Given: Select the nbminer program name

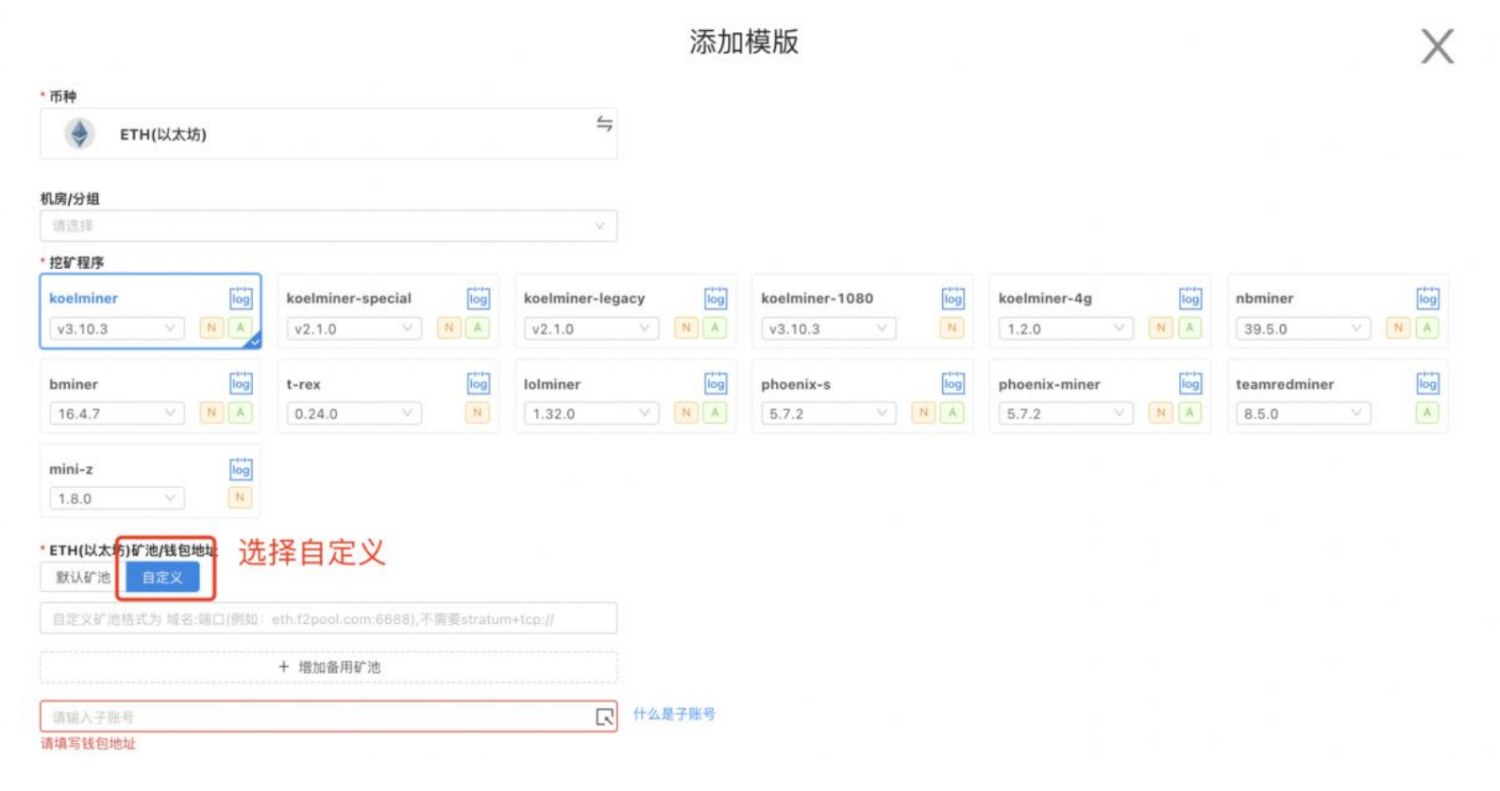Looking at the screenshot, I should coord(1265,298).
